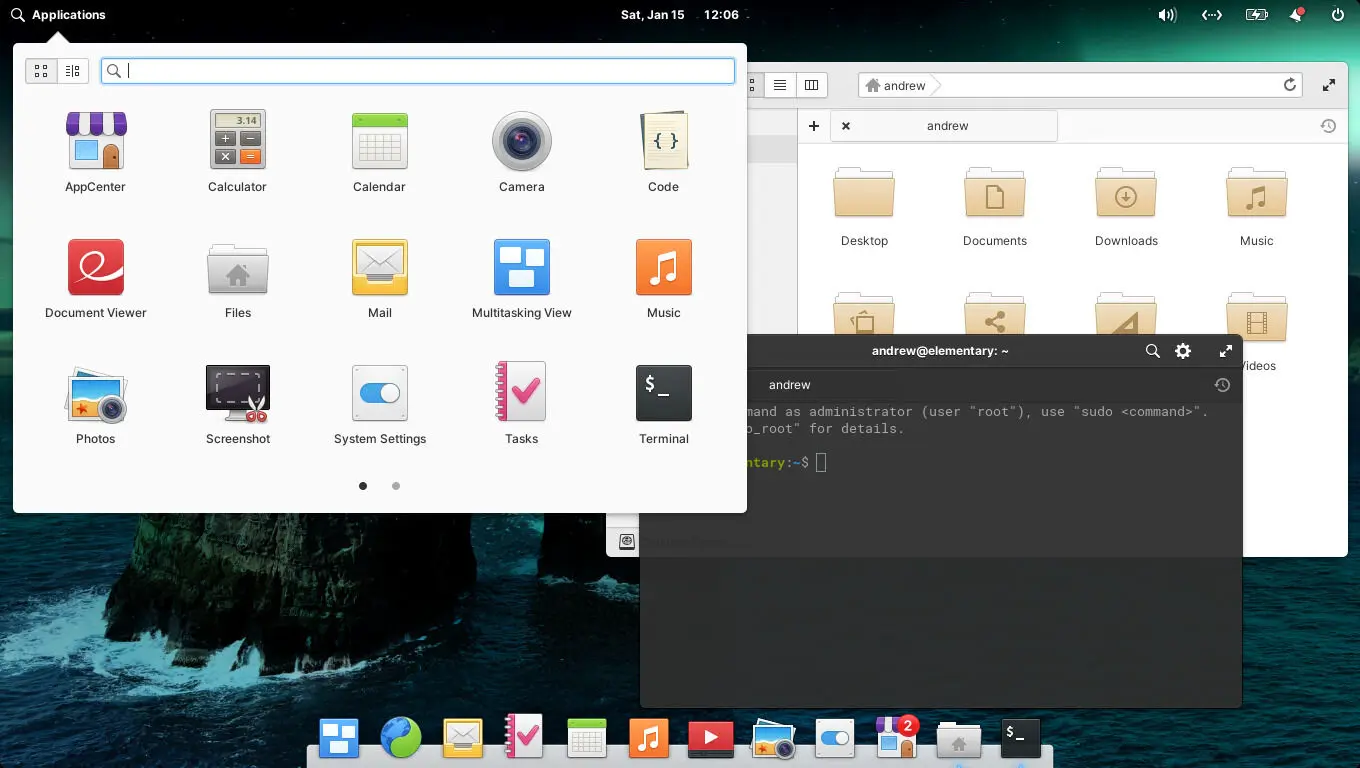Open the Downloads folder in Files
Image resolution: width=1360 pixels, height=768 pixels.
coord(1126,207)
